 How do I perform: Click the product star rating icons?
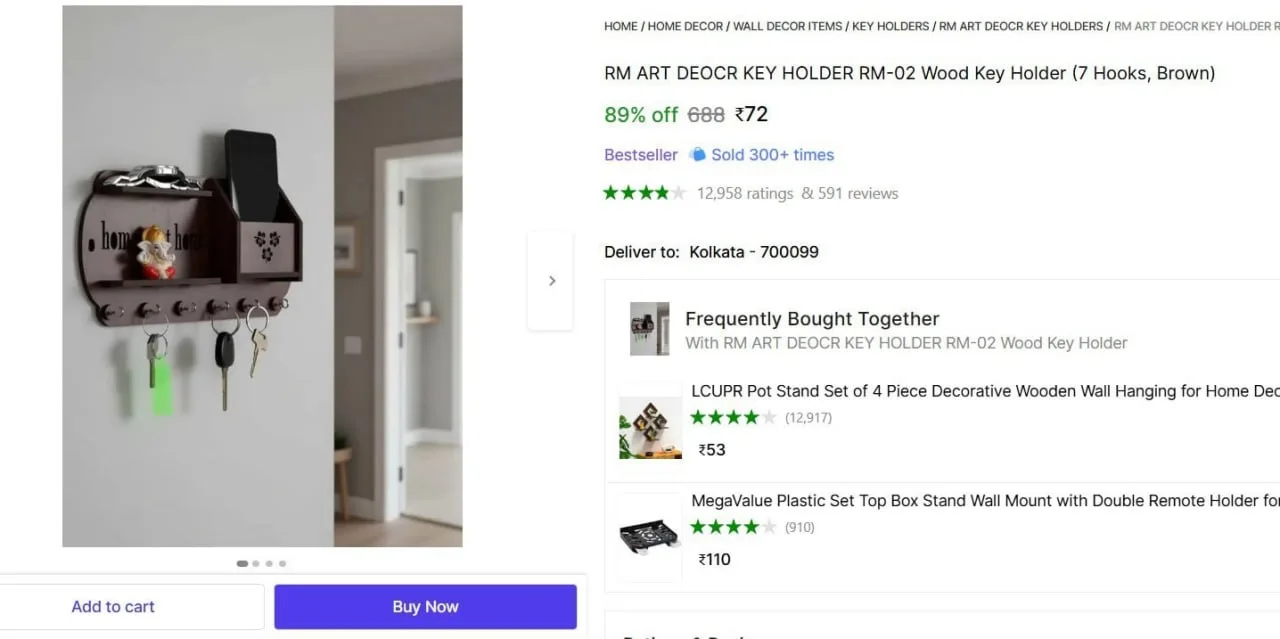click(x=644, y=193)
